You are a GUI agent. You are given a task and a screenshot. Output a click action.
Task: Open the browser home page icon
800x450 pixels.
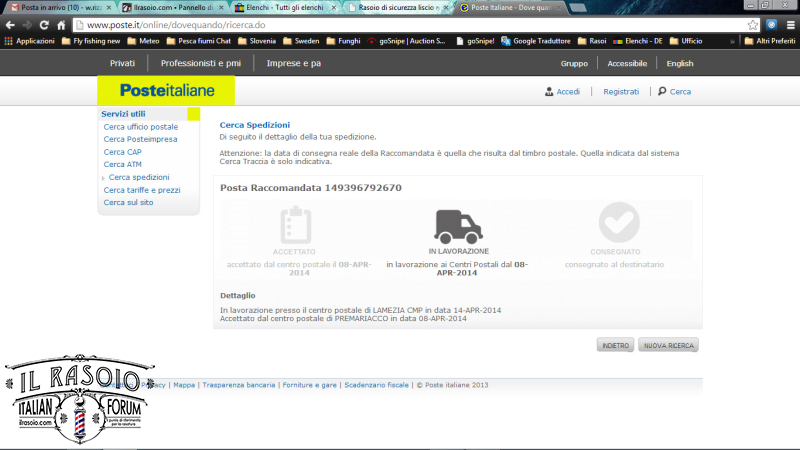click(61, 25)
